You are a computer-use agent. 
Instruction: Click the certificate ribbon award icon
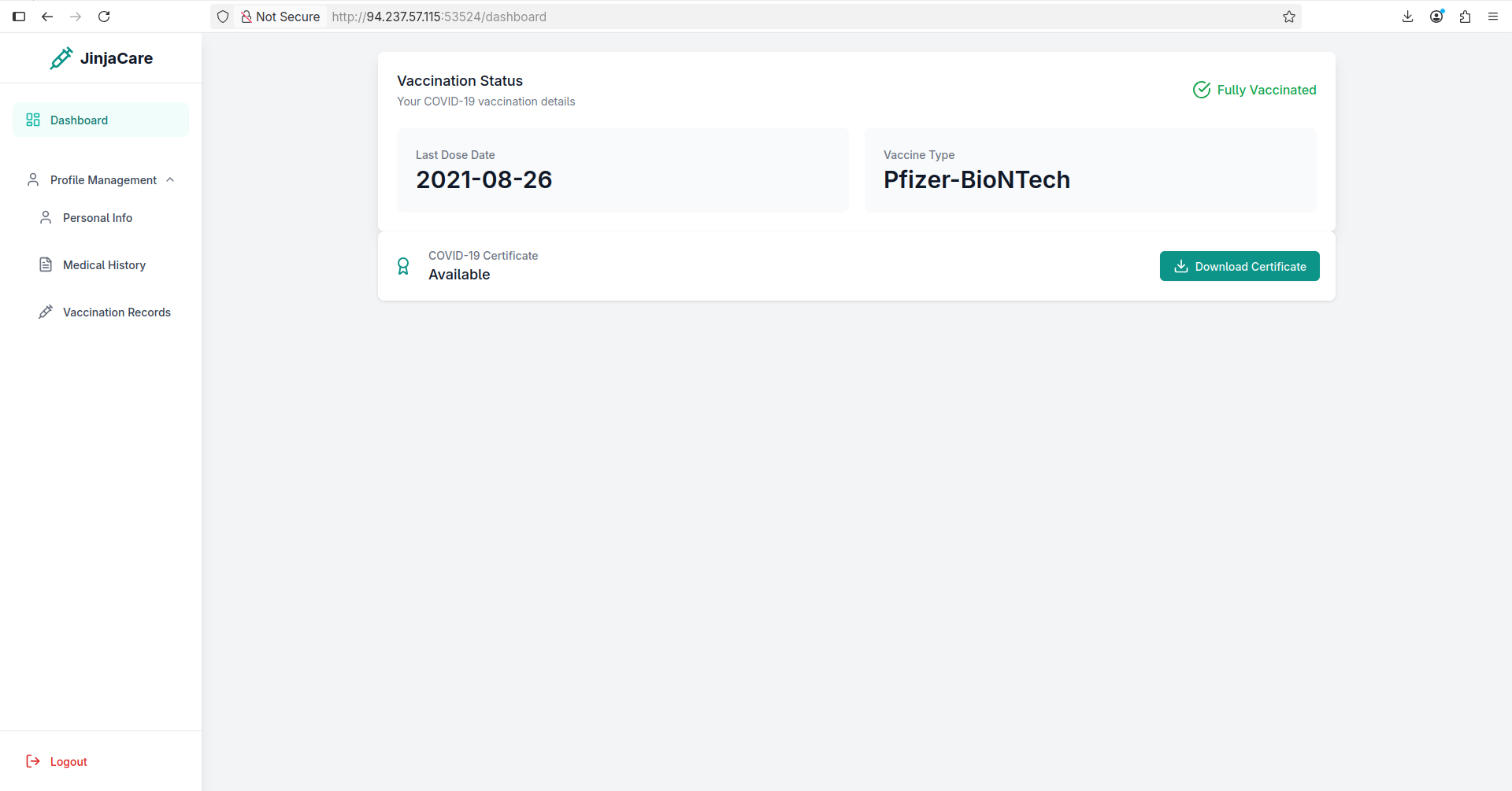tap(403, 266)
